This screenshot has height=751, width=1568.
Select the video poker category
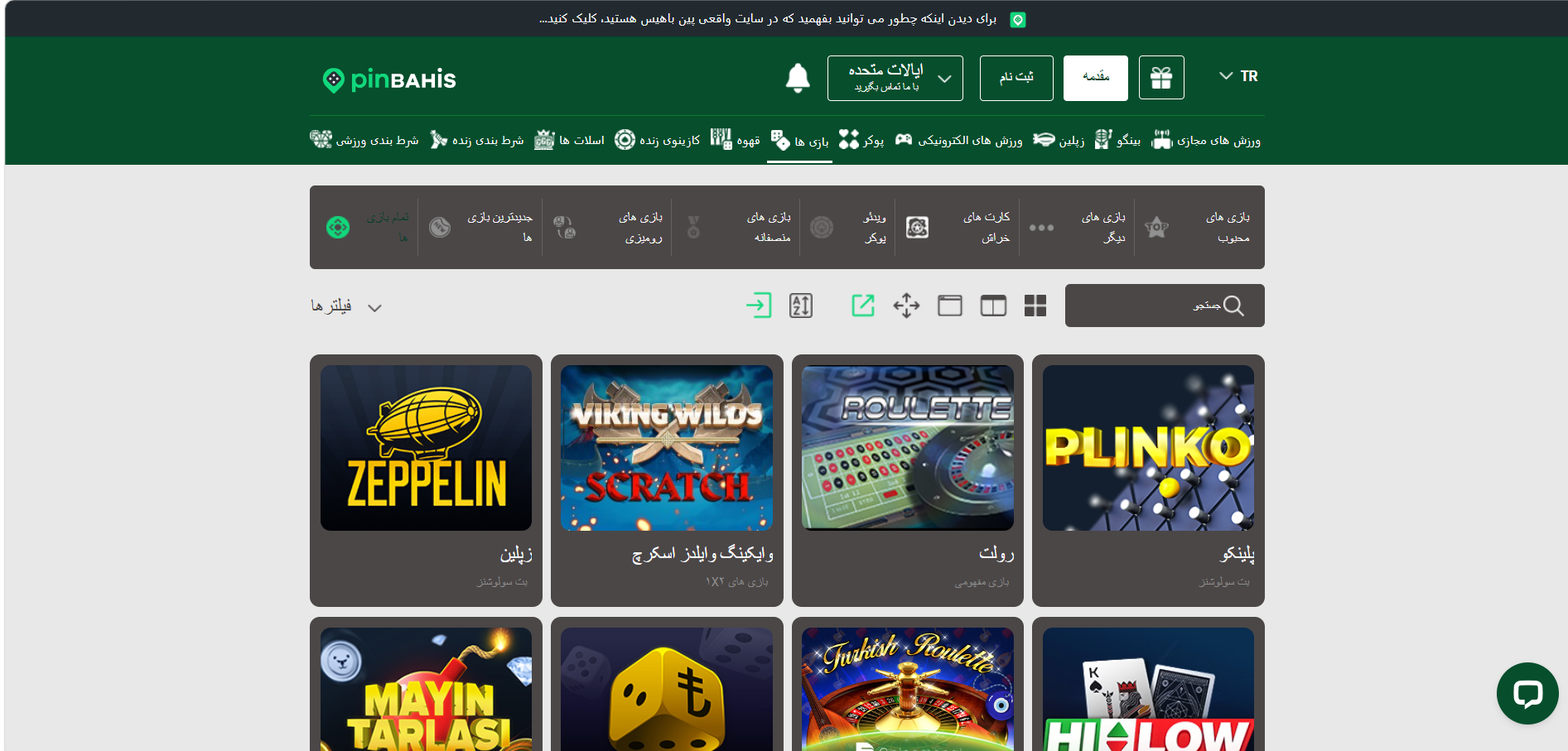pyautogui.click(x=847, y=227)
